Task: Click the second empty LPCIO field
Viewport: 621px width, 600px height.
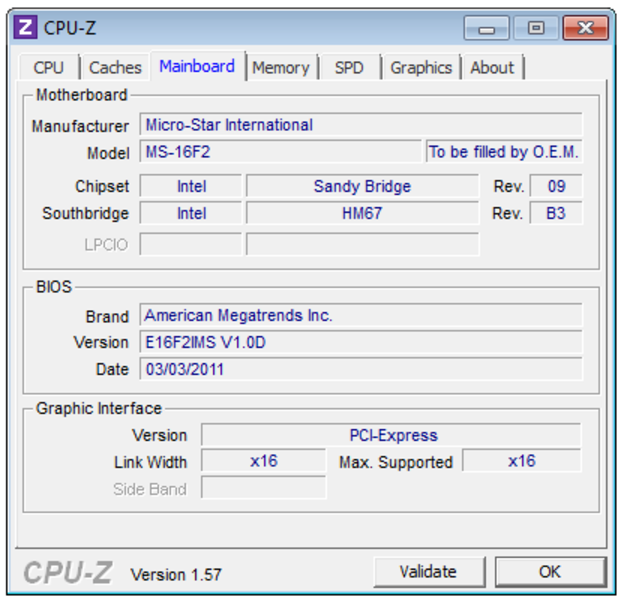Action: (362, 244)
